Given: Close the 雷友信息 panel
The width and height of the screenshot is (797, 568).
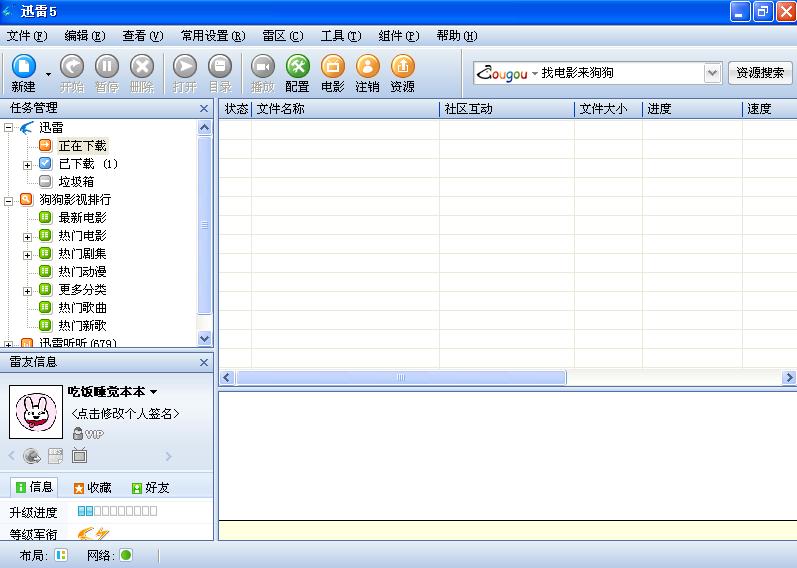Looking at the screenshot, I should click(204, 363).
